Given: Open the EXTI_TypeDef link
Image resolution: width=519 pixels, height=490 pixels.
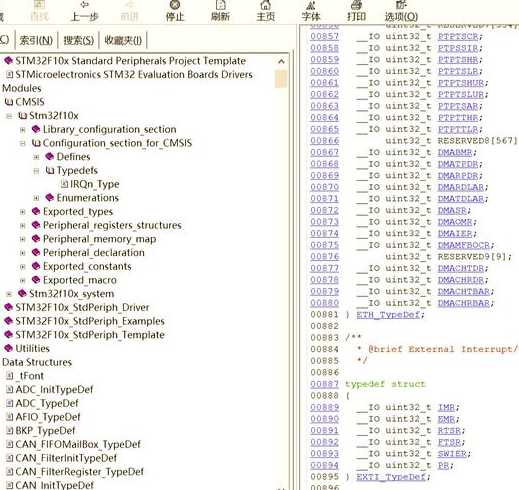Looking at the screenshot, I should [391, 477].
